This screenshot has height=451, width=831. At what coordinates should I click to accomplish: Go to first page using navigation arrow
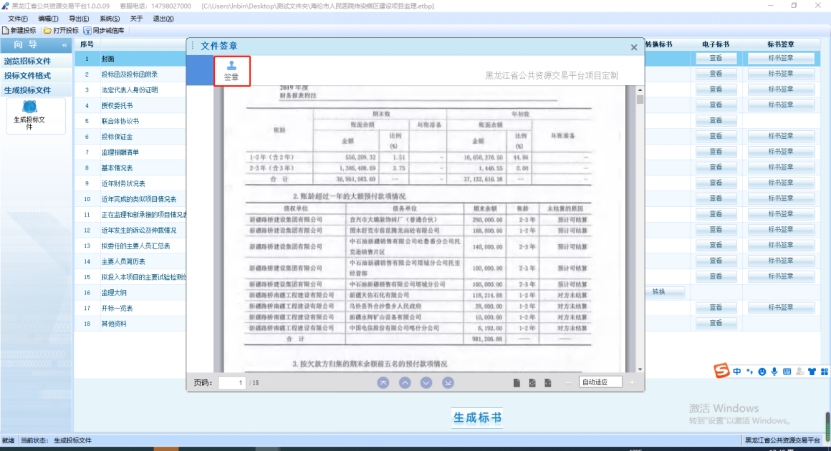click(x=382, y=382)
